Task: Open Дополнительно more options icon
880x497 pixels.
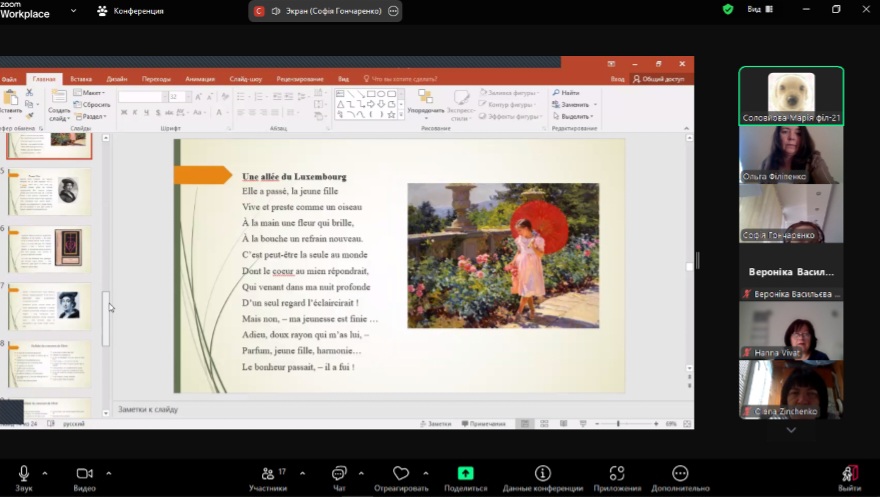Action: point(680,473)
